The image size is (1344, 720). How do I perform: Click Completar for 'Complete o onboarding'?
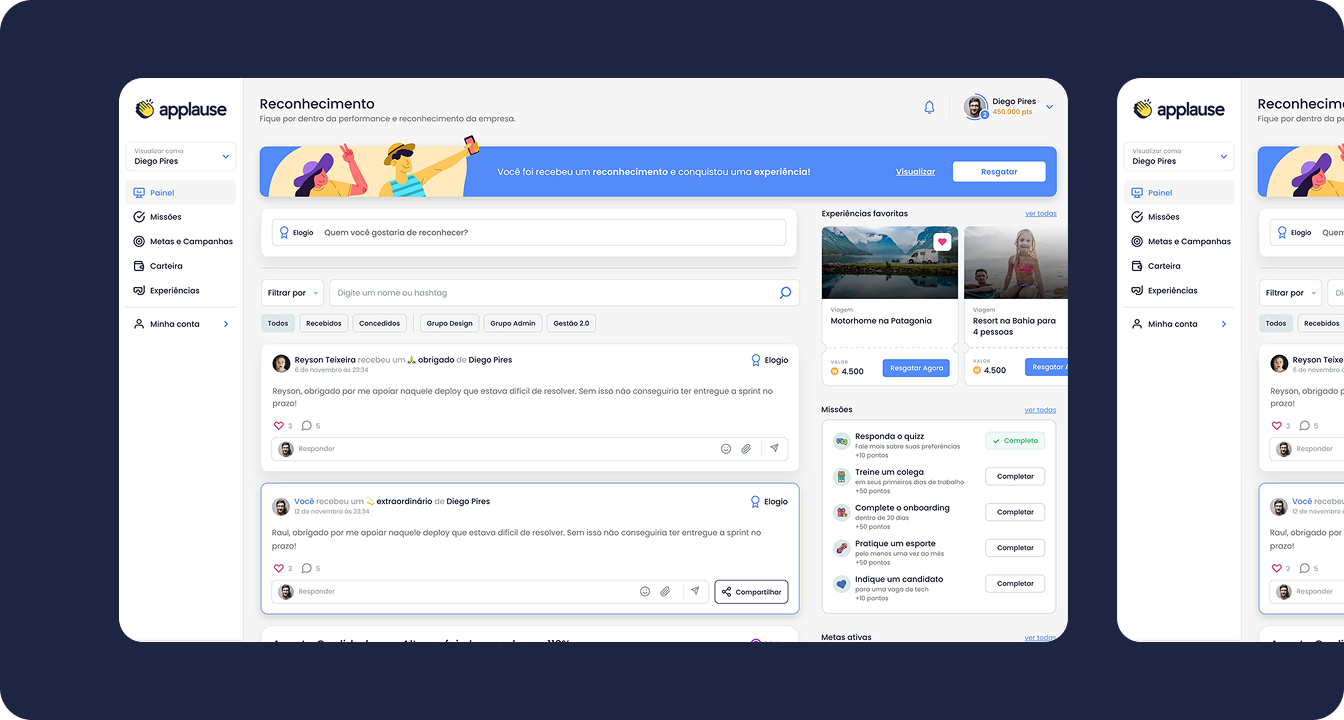tap(1015, 512)
